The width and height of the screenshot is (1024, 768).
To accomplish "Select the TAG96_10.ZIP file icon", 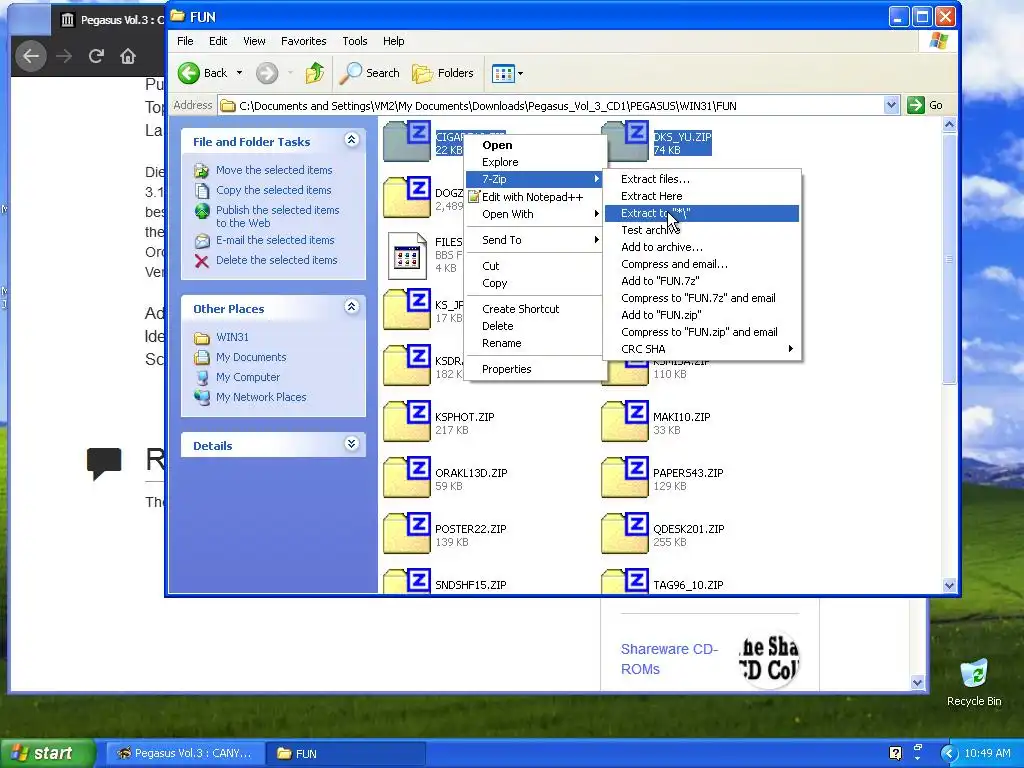I will pos(625,581).
